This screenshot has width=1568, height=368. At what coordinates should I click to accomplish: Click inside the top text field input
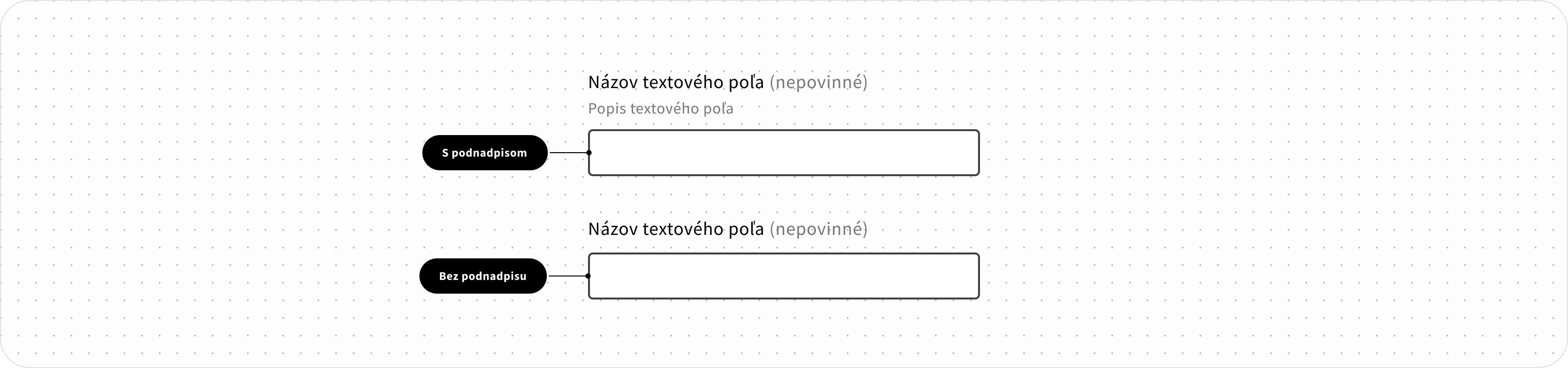783,152
